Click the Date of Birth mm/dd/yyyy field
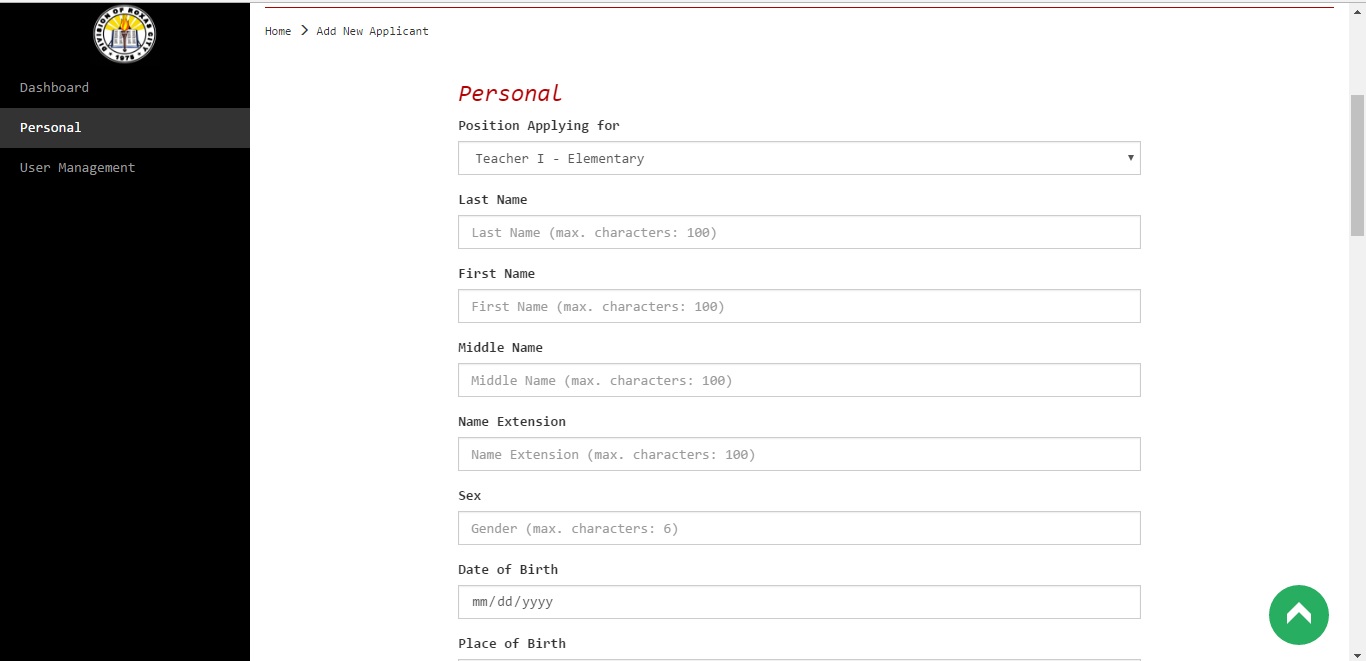This screenshot has width=1366, height=661. (x=798, y=602)
